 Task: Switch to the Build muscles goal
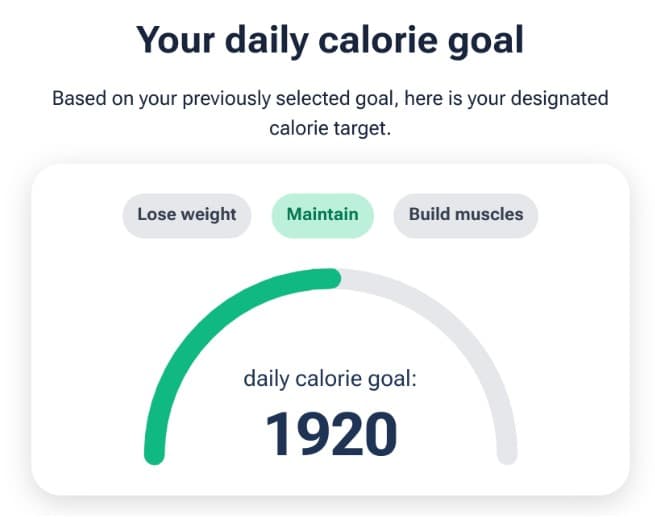click(x=465, y=214)
